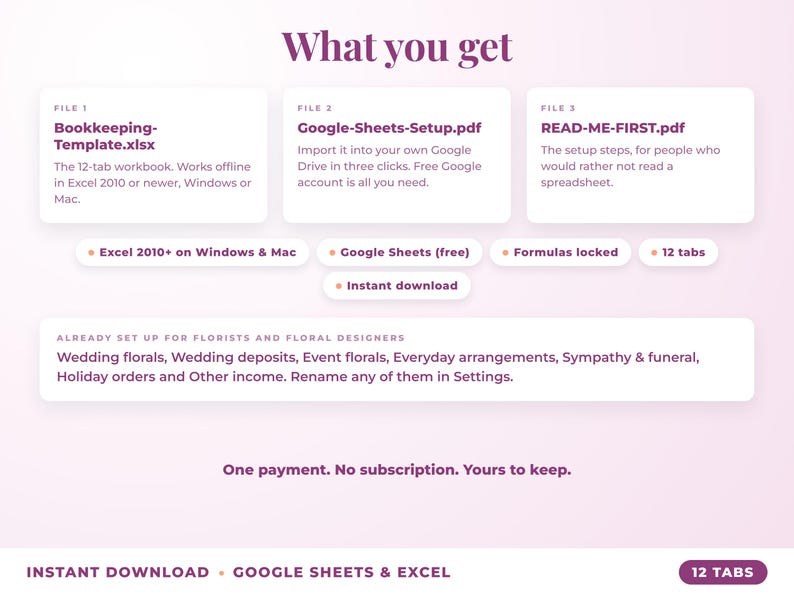Select the "FILE 3" label
This screenshot has height=596, width=794.
[x=558, y=108]
